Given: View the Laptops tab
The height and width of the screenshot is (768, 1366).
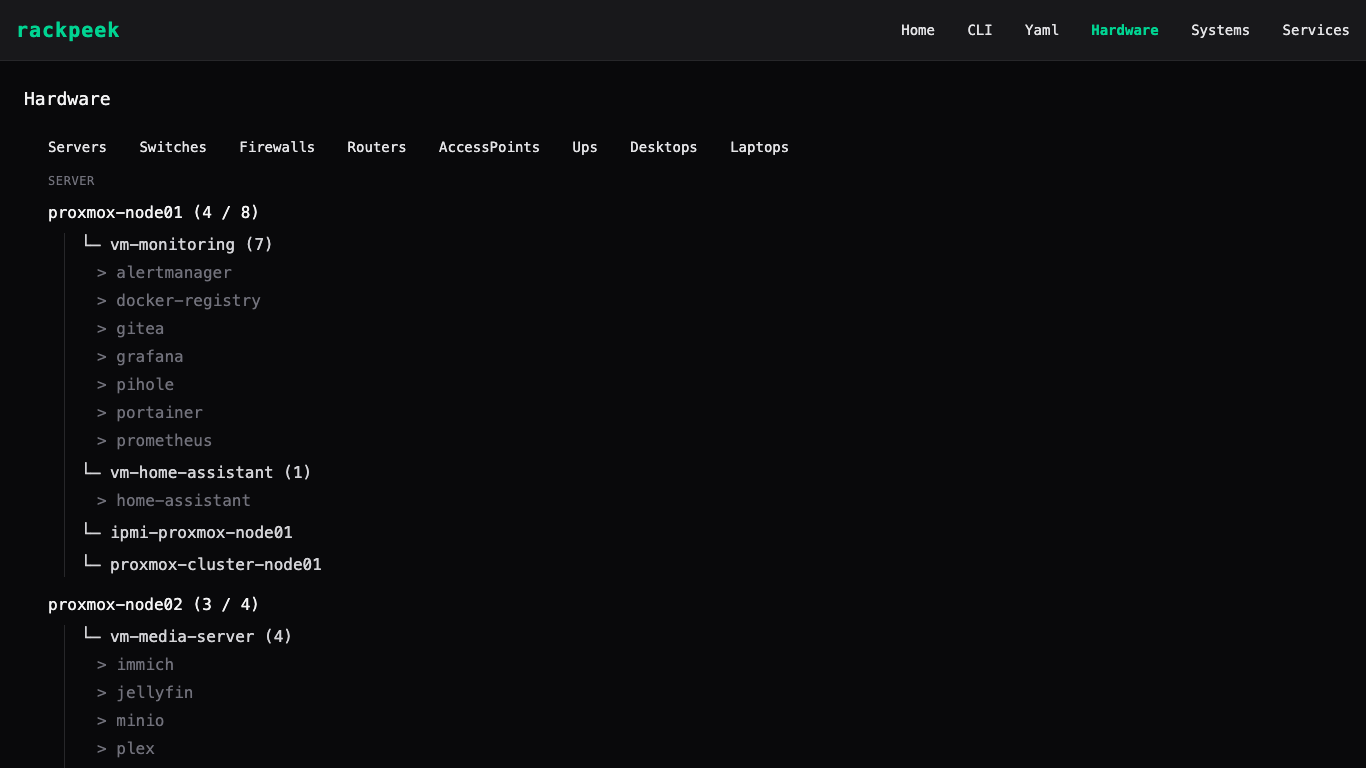Looking at the screenshot, I should (758, 147).
